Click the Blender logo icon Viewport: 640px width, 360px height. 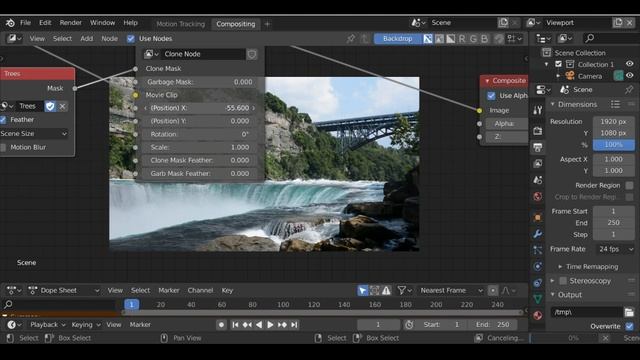coord(11,23)
